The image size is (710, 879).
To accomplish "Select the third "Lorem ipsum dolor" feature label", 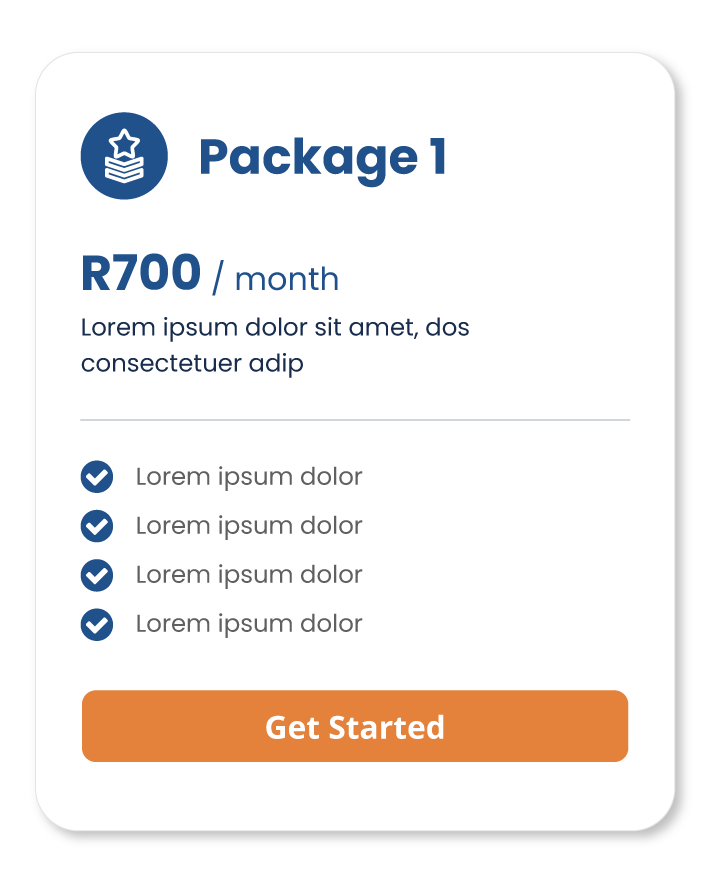I will coord(249,575).
